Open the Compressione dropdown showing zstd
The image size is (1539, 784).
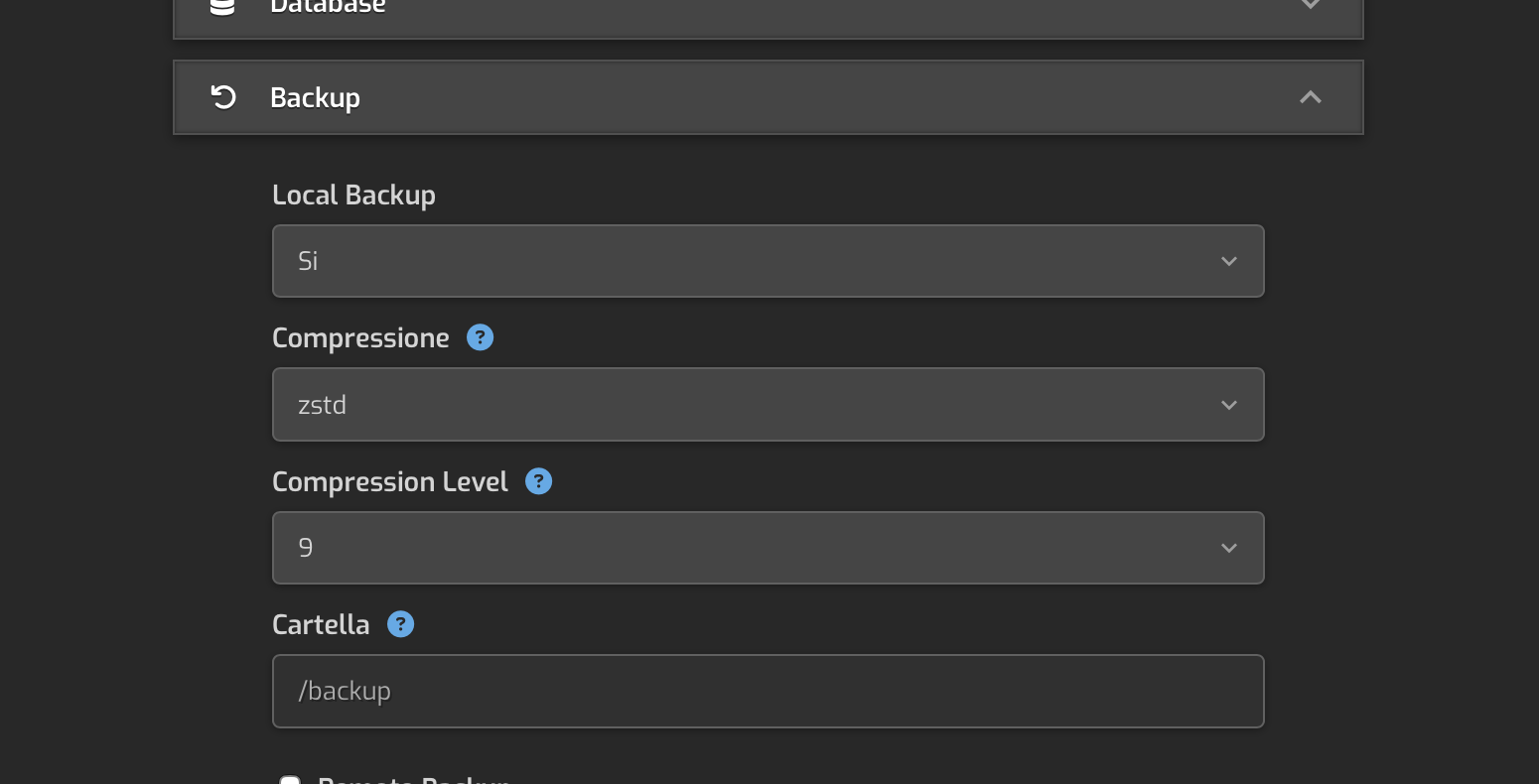click(755, 405)
